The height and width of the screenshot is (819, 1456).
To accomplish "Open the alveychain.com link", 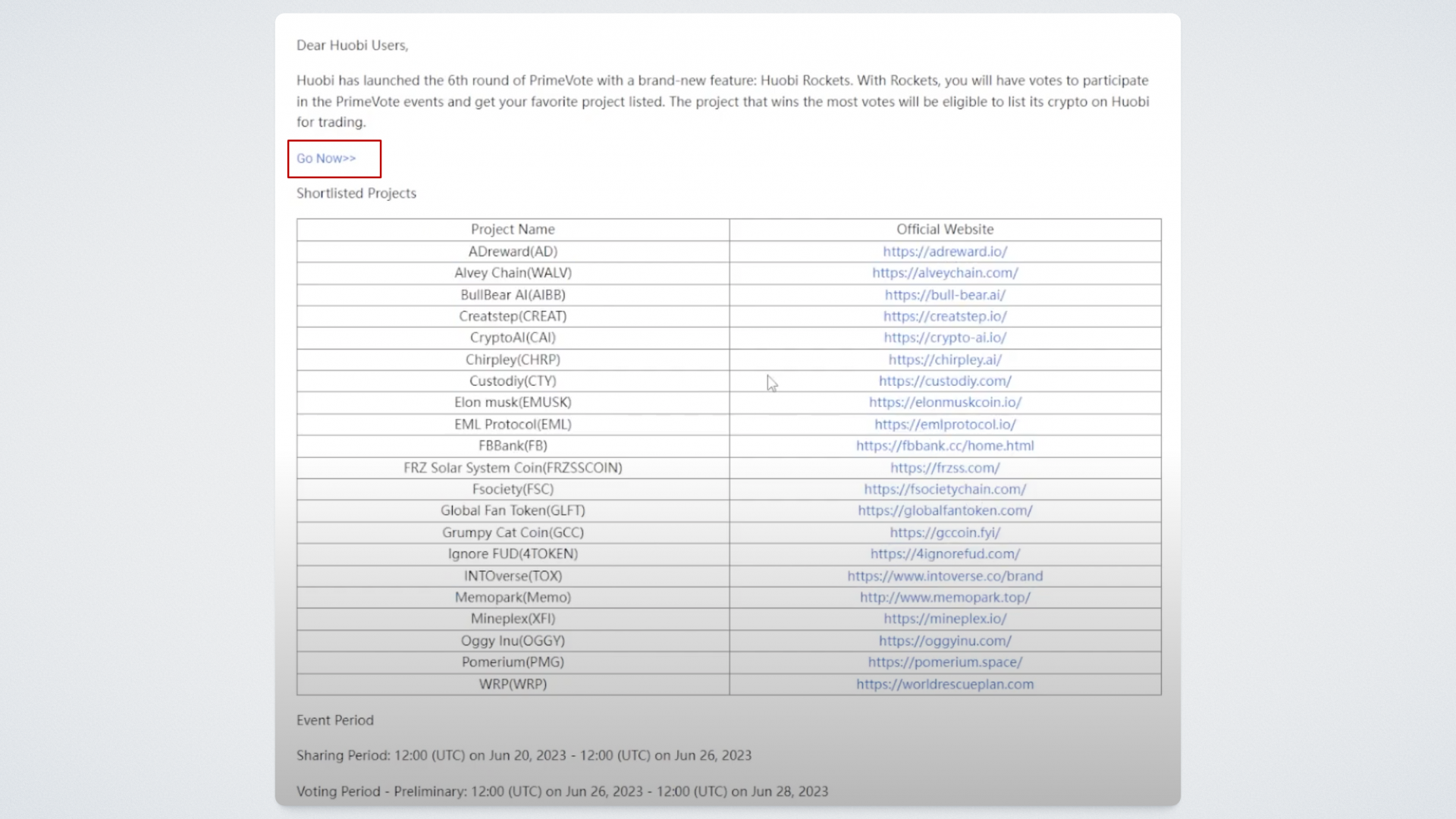I will [945, 273].
